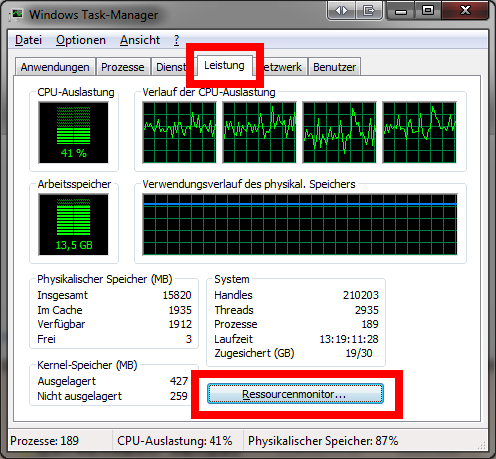Click the Threads value 2935

click(367, 310)
